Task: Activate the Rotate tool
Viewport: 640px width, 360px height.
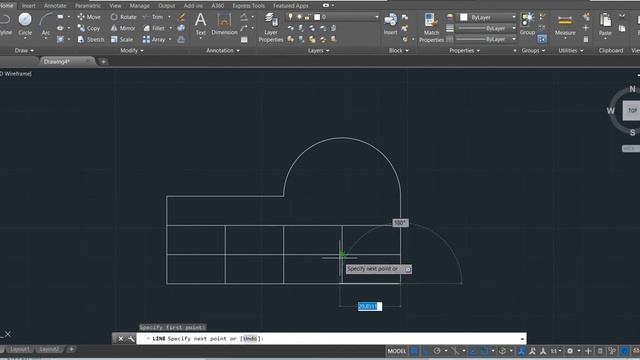Action: pyautogui.click(x=124, y=17)
